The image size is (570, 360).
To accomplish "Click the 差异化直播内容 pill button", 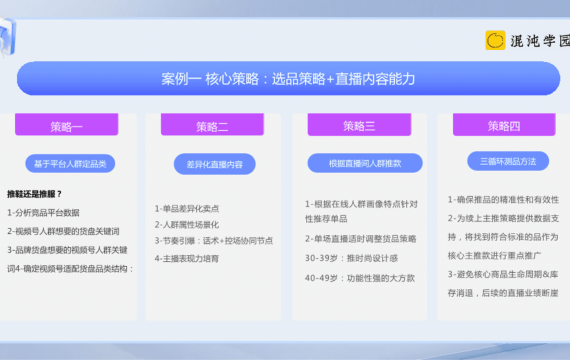I will click(x=214, y=164).
